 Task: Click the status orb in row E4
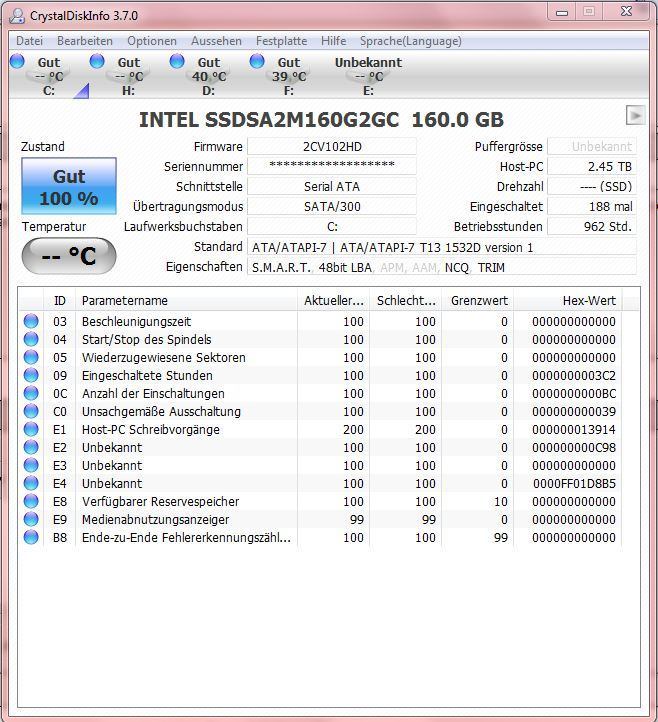31,483
